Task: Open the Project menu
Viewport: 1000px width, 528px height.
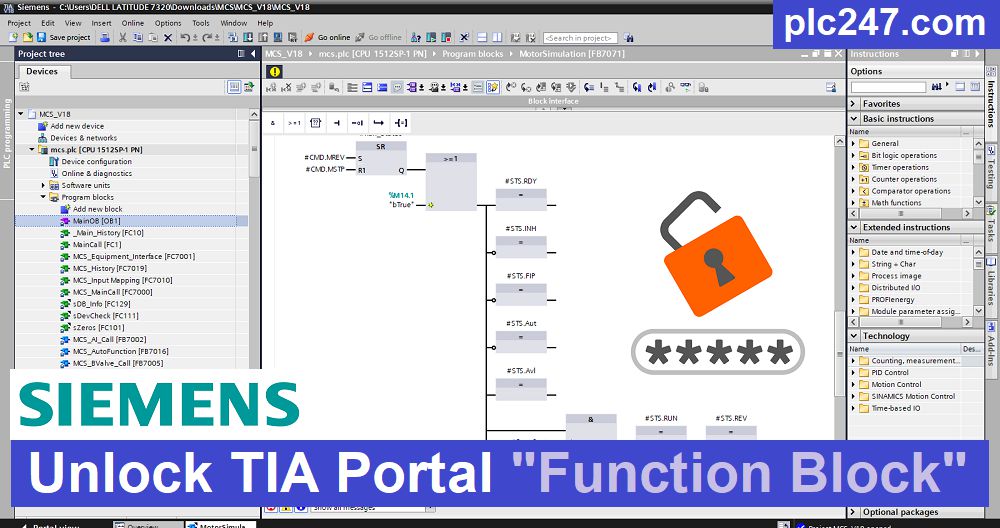Action: point(19,23)
